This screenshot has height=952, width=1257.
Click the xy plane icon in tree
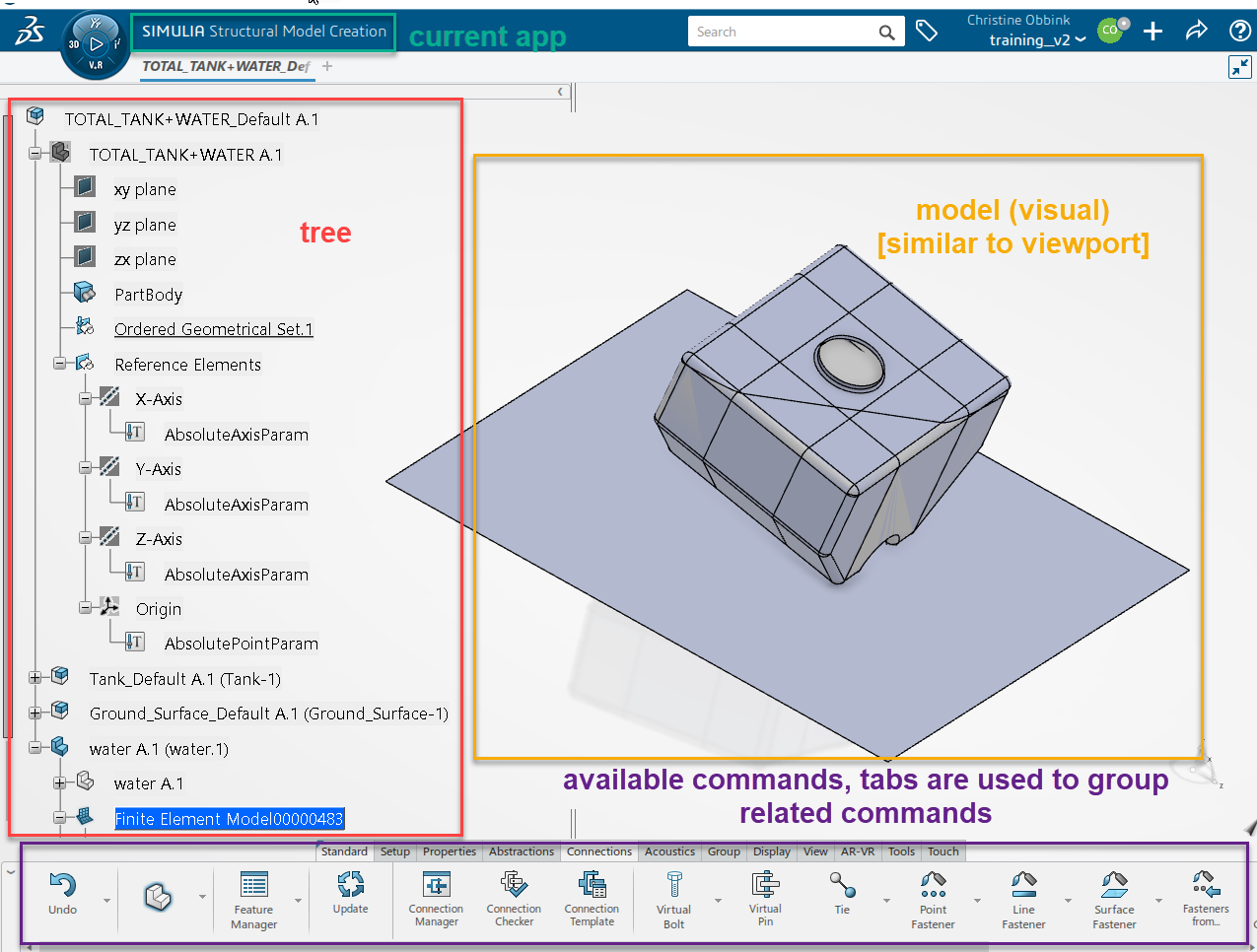85,186
